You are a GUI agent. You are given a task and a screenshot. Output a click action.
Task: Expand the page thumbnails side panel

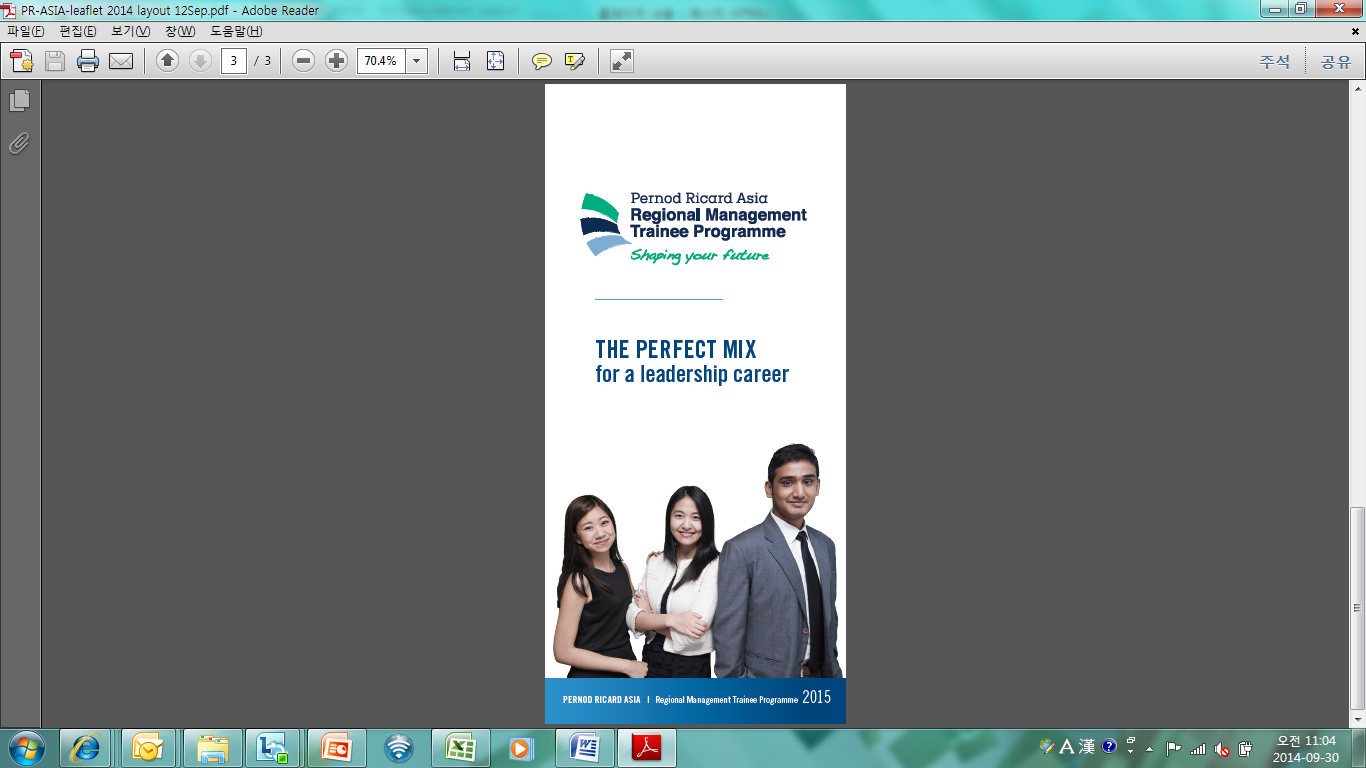[19, 101]
